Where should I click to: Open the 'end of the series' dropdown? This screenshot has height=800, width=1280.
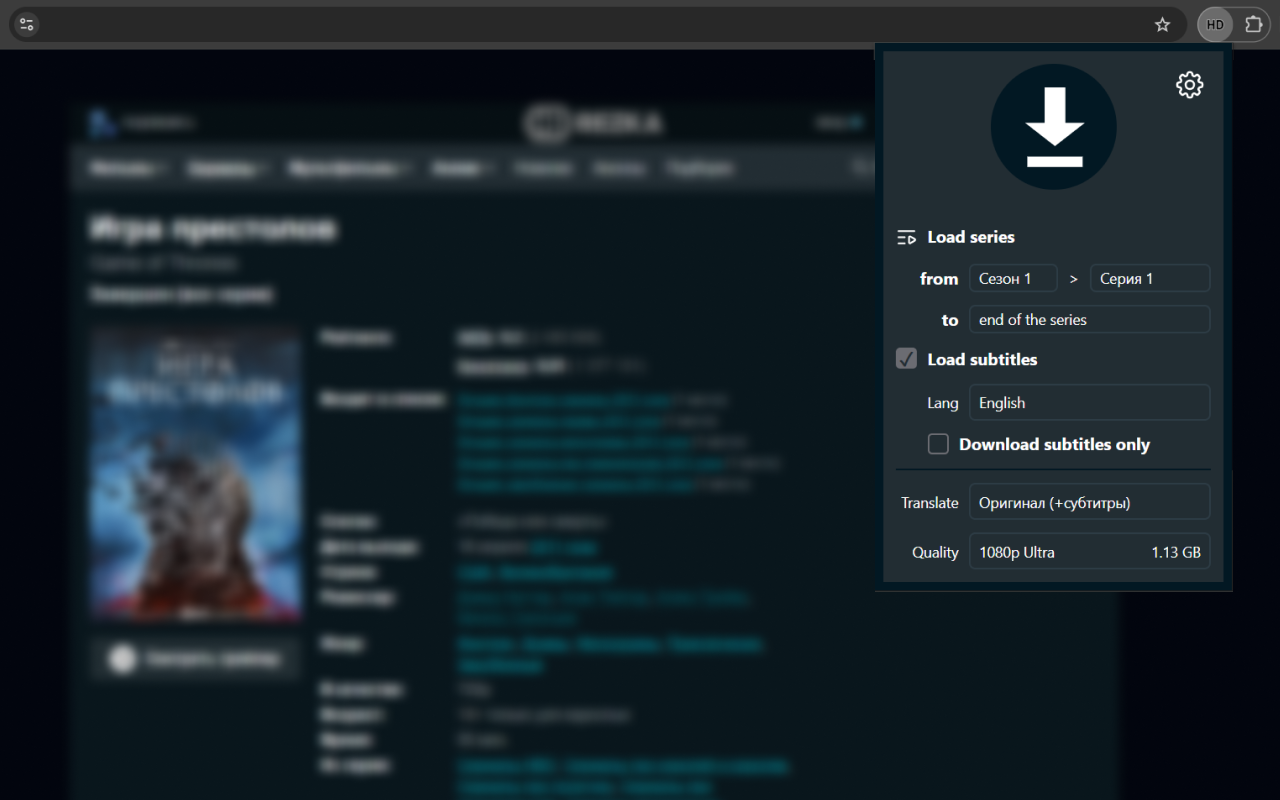coord(1089,320)
